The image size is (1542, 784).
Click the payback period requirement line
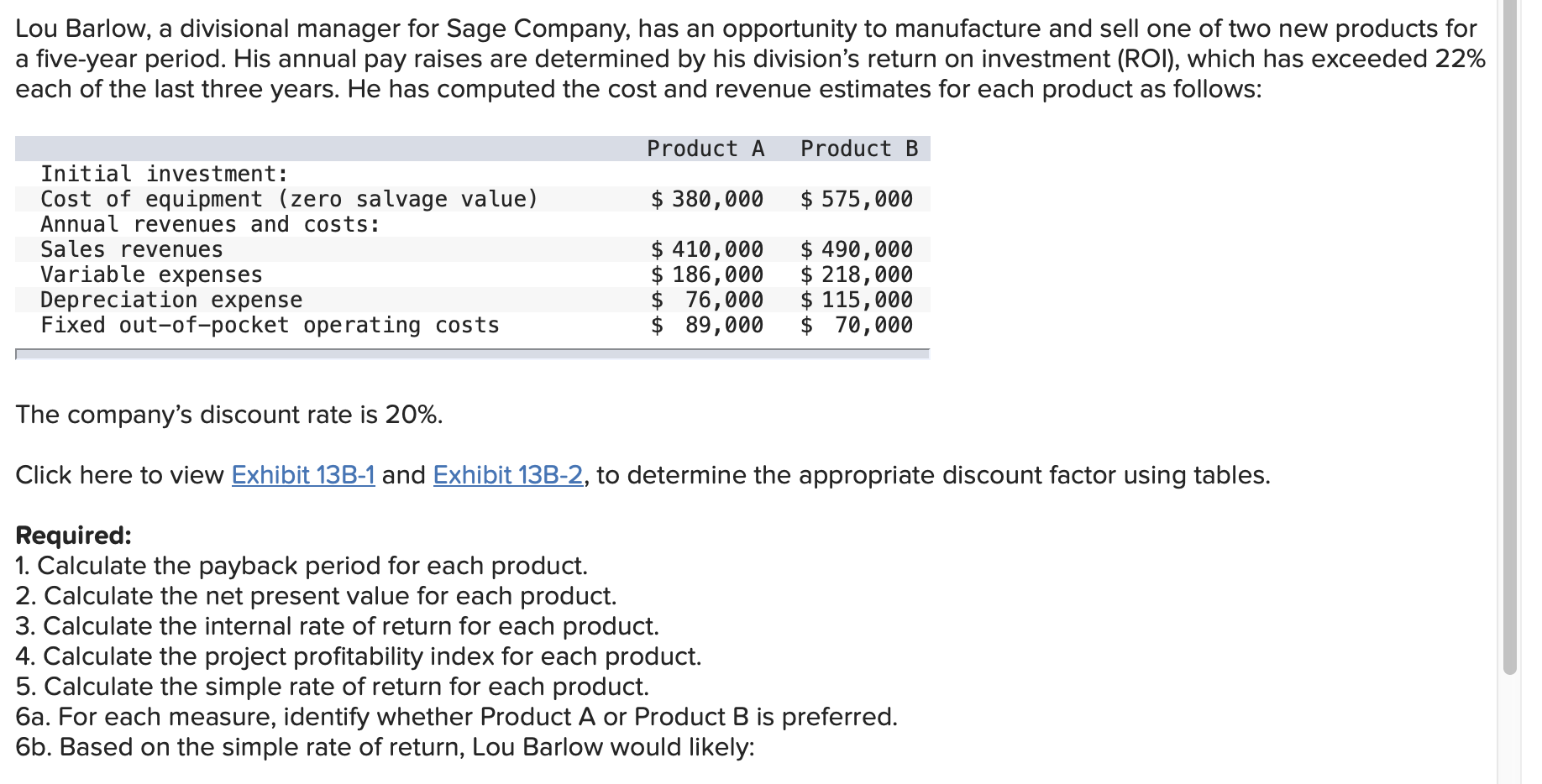coord(302,566)
